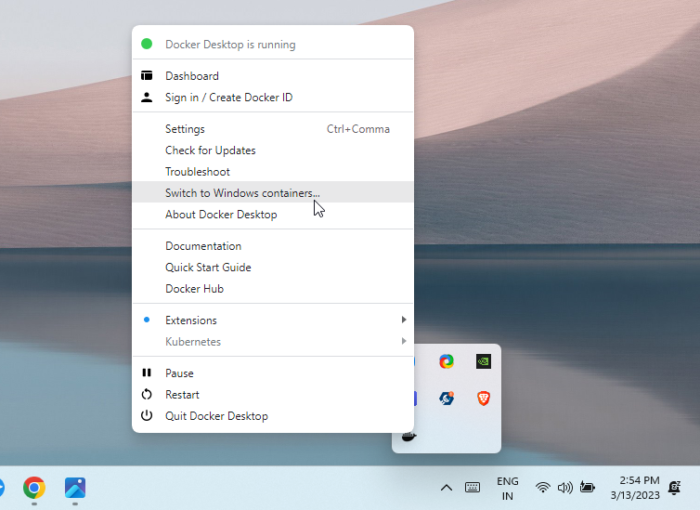This screenshot has width=700, height=510.
Task: Open Wi-Fi network settings icon
Action: point(543,488)
